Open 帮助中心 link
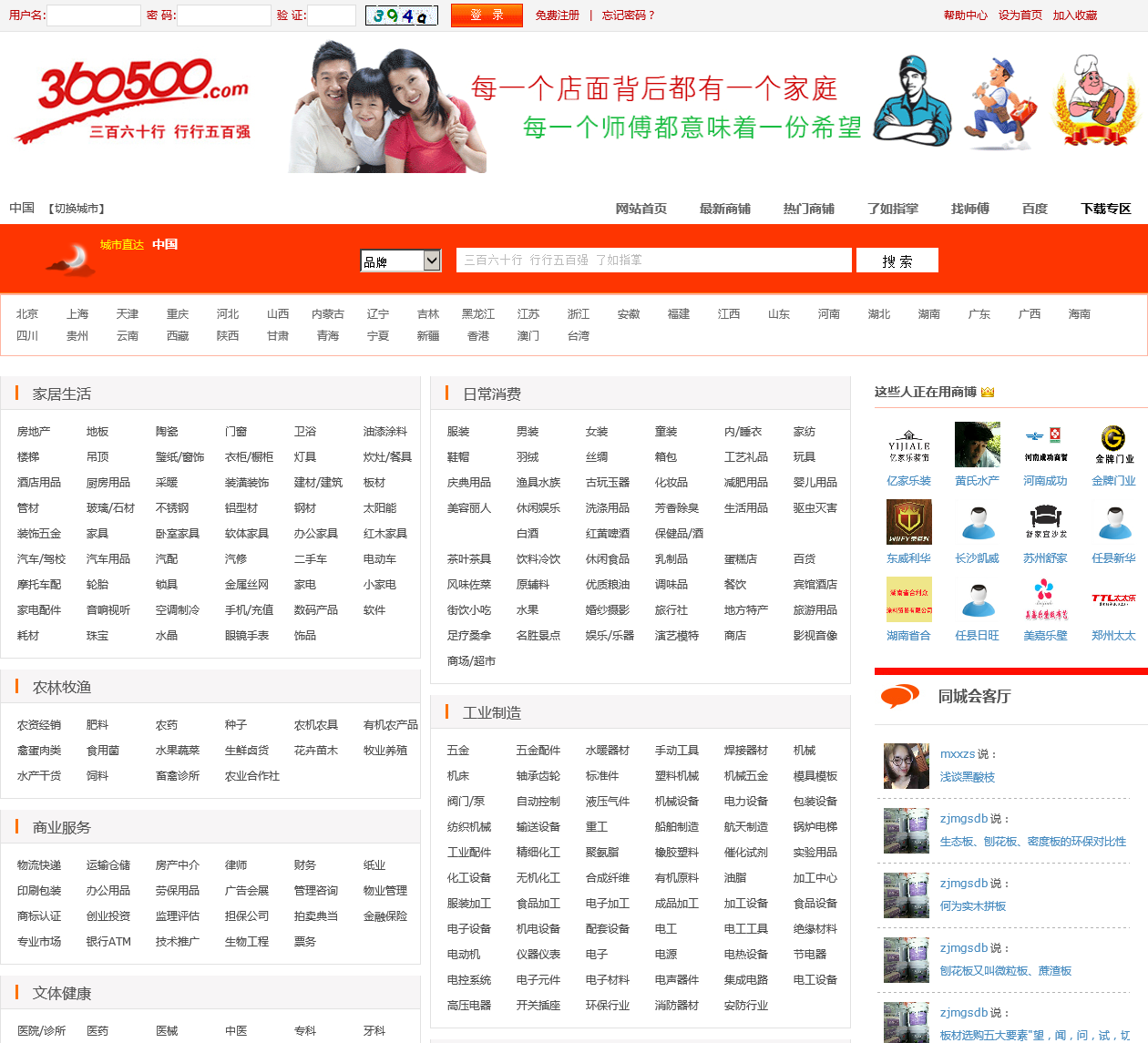 tap(965, 15)
